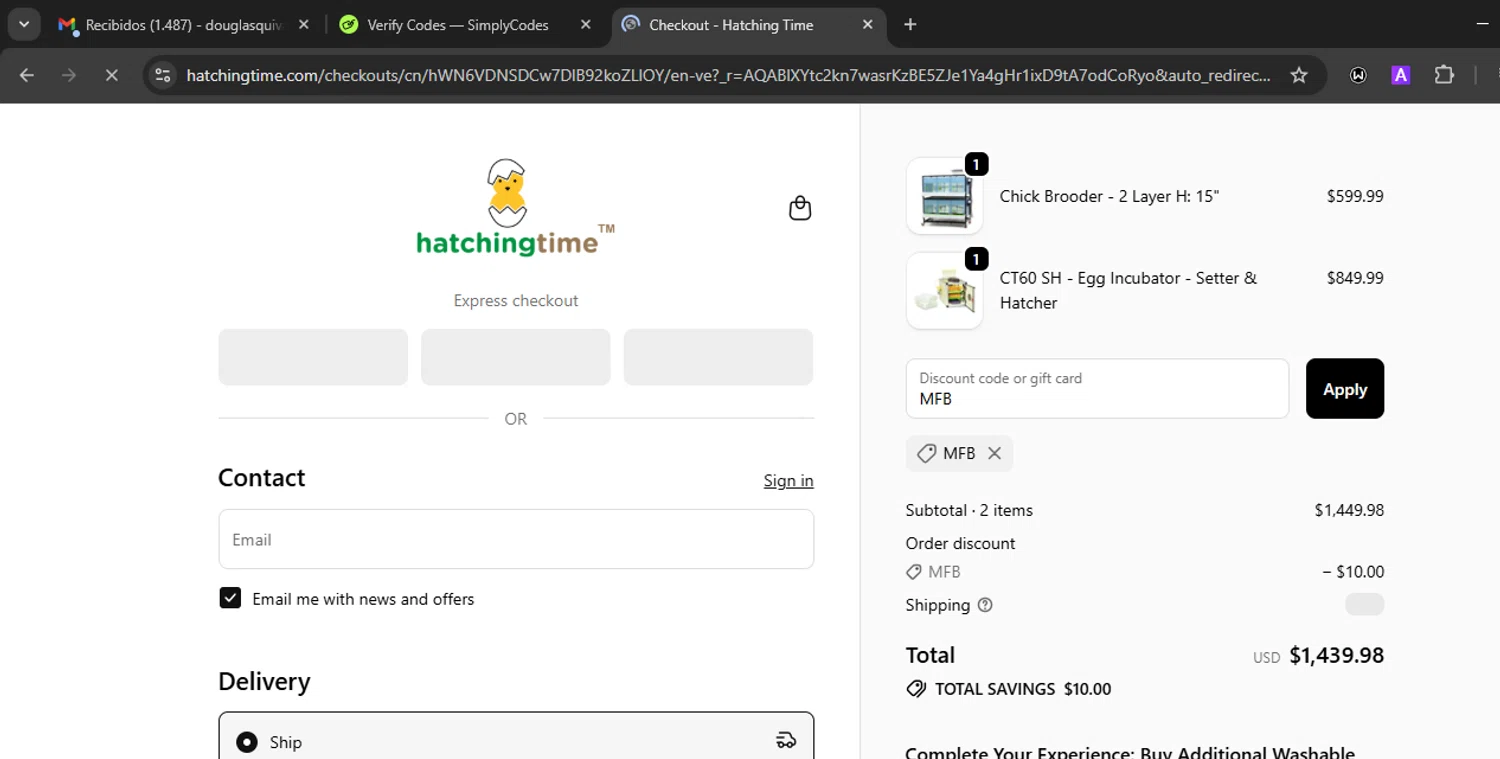Click the first express checkout button
The width and height of the screenshot is (1500, 759).
click(313, 357)
